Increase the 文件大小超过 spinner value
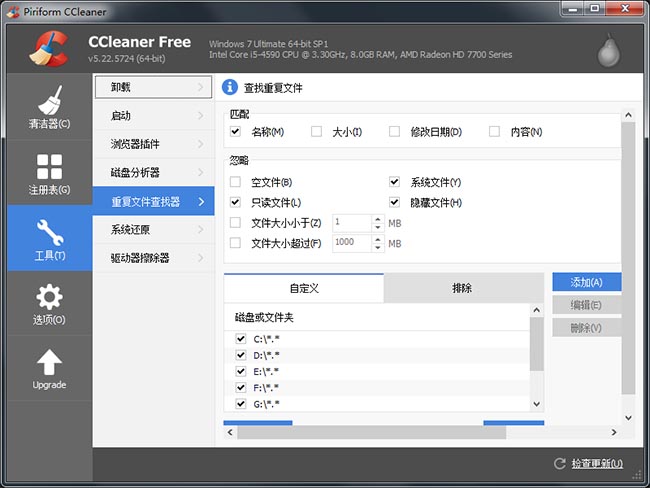Image resolution: width=650 pixels, height=488 pixels. click(x=377, y=239)
